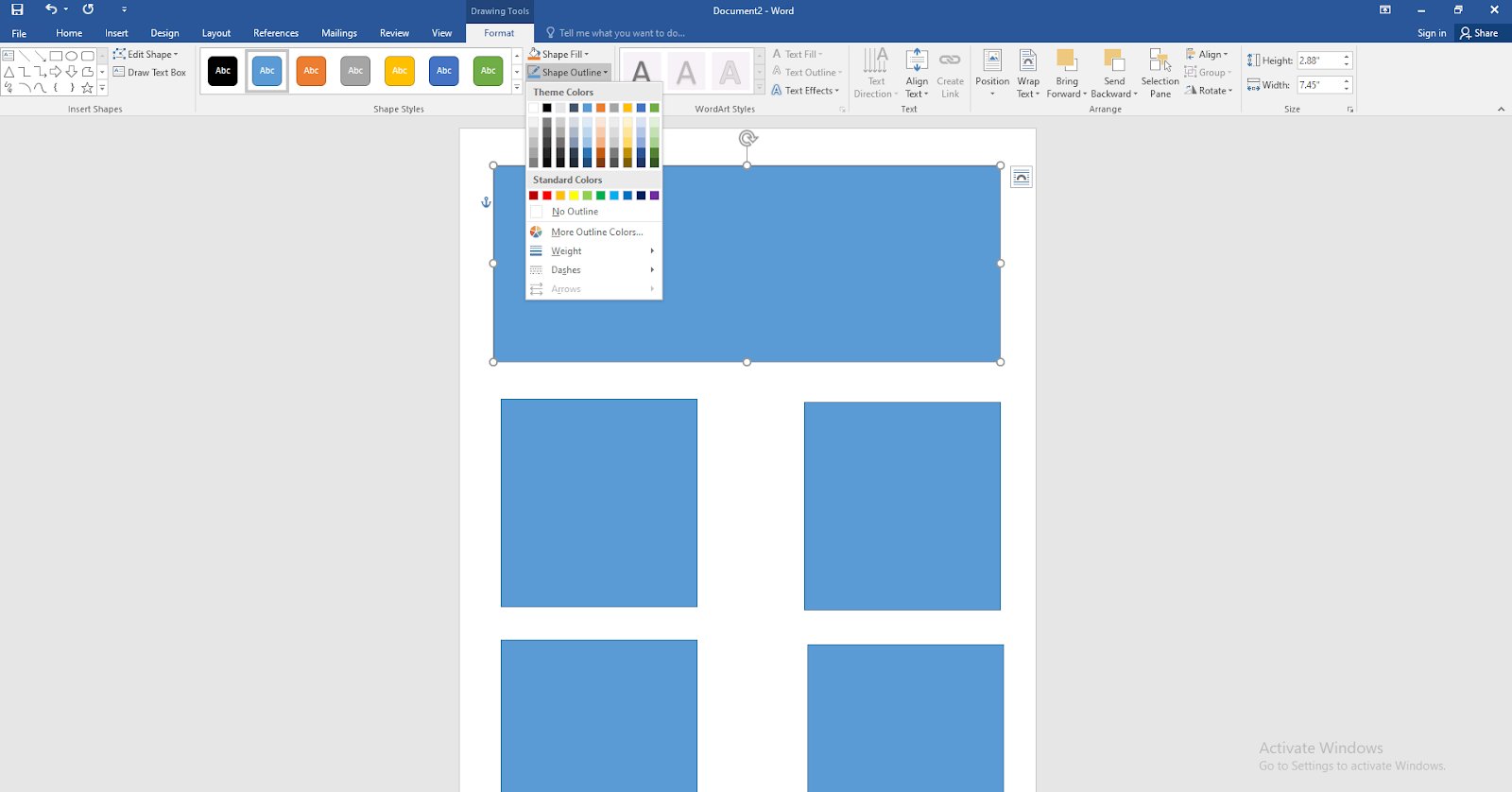Click the Undo arrow icon

(51, 9)
